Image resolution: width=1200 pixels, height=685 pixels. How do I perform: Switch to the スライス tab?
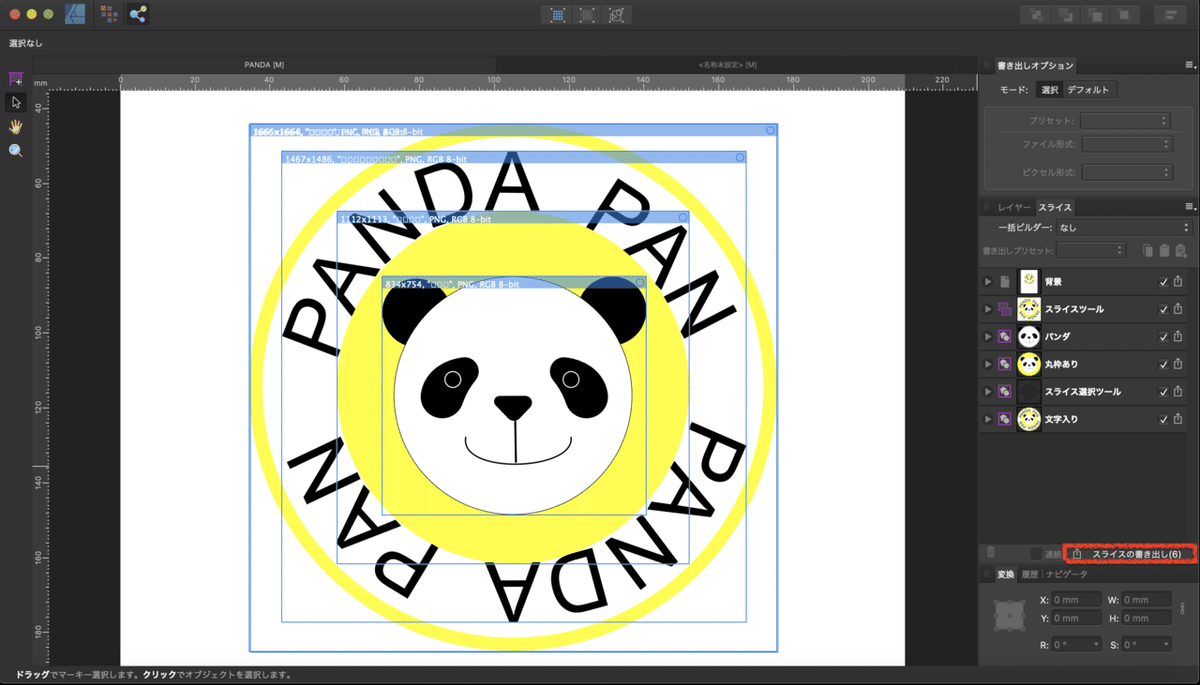[x=1055, y=207]
